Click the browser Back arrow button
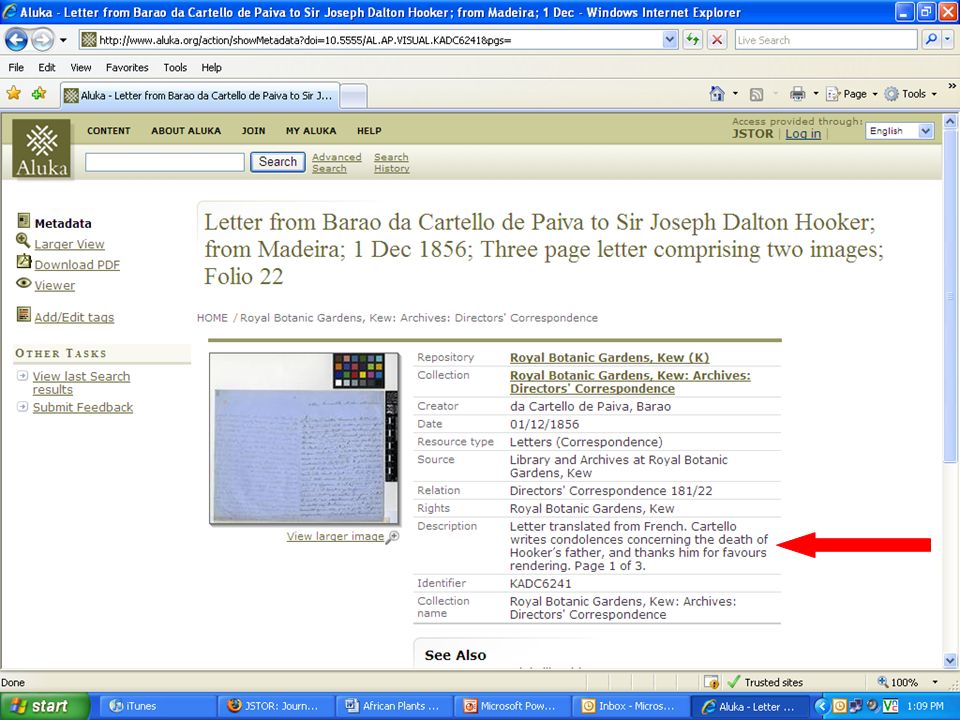This screenshot has width=960, height=720. [x=17, y=40]
